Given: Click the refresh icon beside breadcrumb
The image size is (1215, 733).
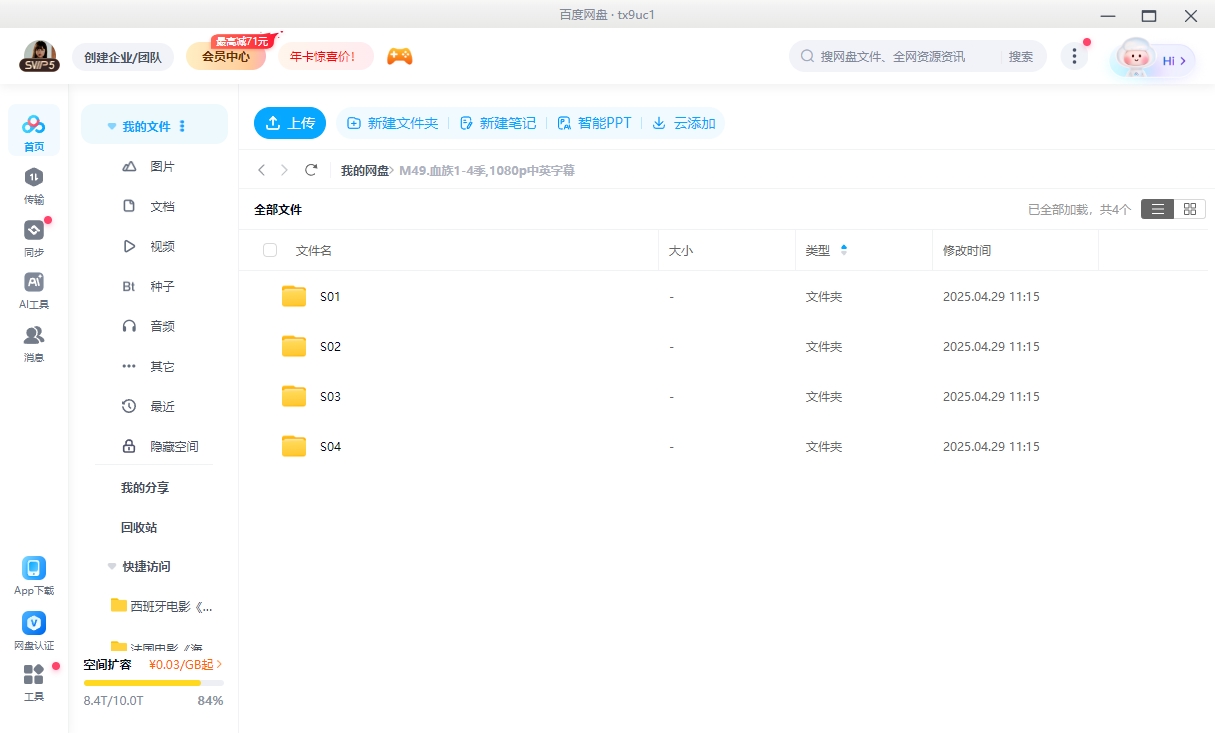Looking at the screenshot, I should pyautogui.click(x=311, y=170).
